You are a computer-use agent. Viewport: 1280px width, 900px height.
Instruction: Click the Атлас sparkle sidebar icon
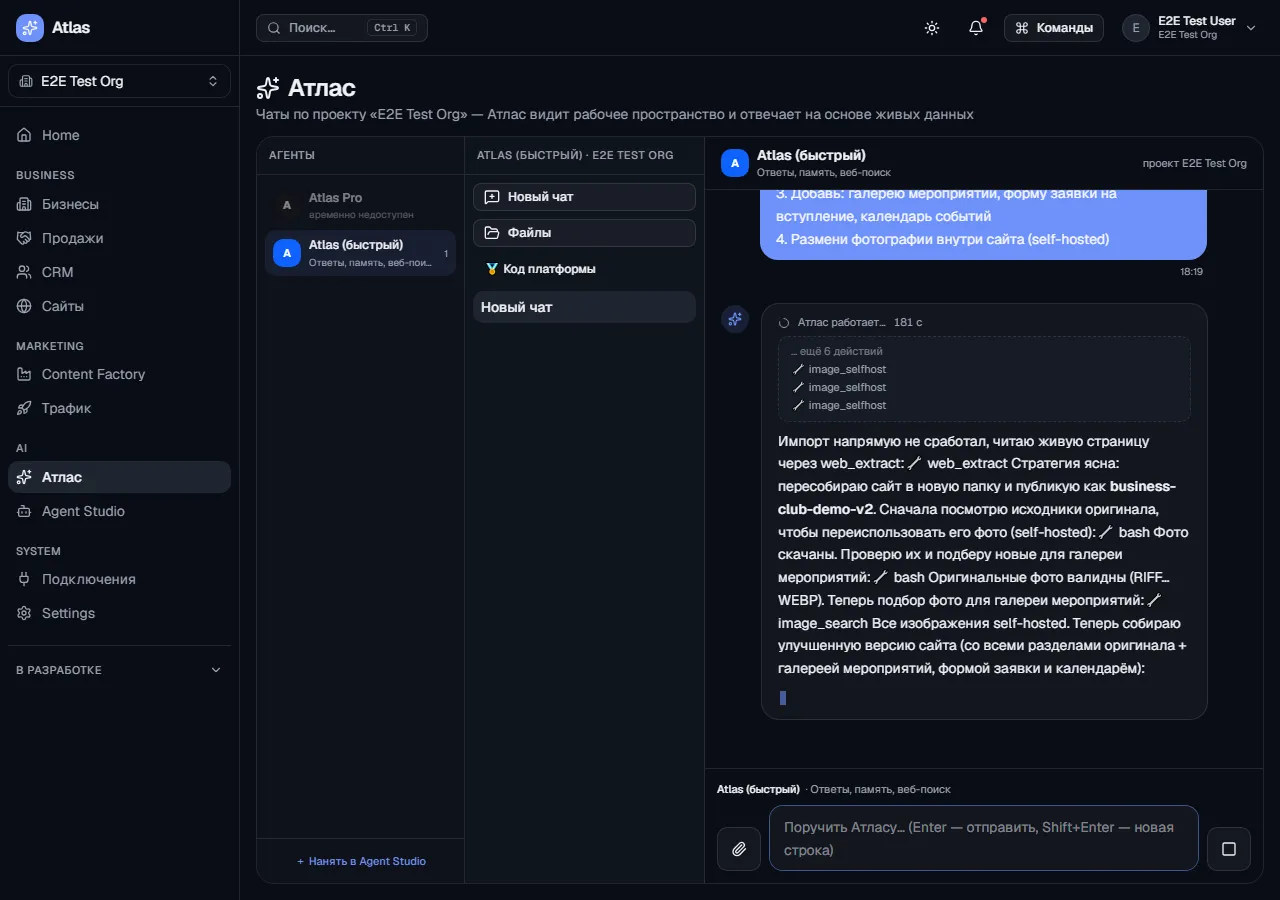click(24, 477)
